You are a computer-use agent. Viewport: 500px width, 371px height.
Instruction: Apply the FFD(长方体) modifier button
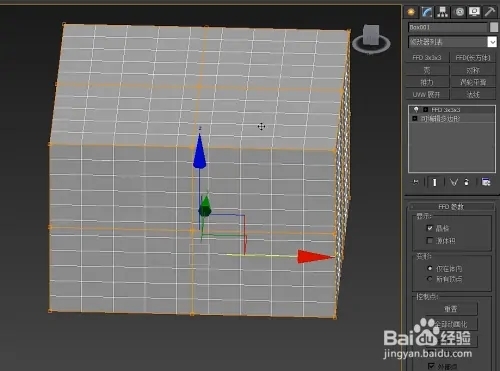473,58
